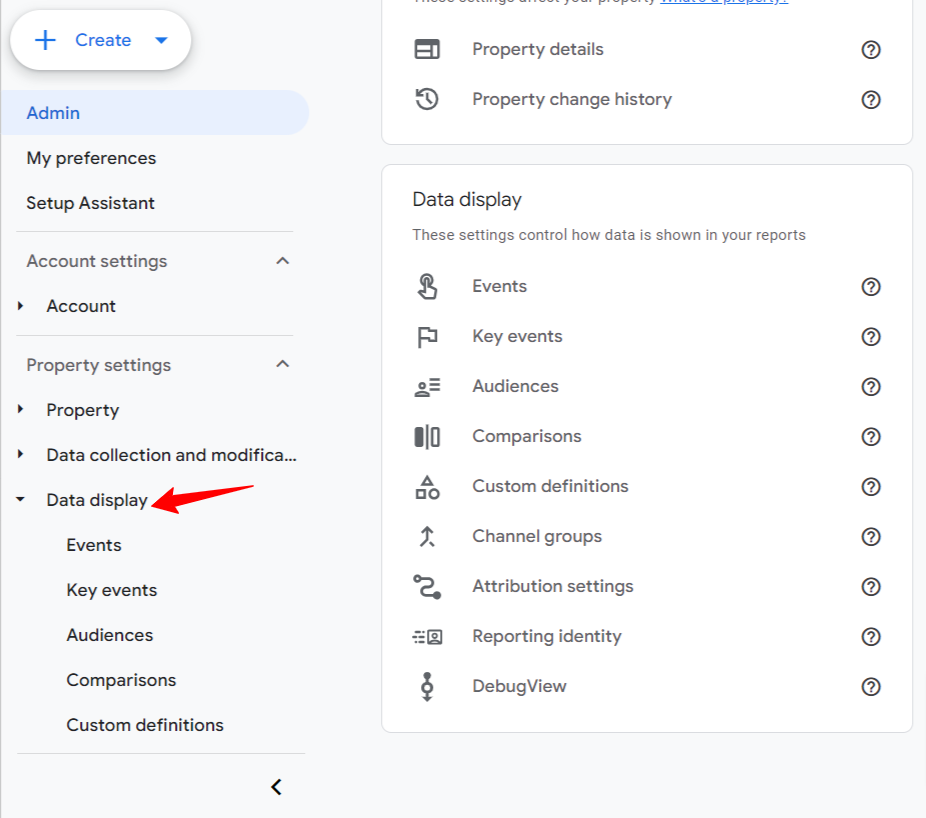Open DebugView
Image resolution: width=926 pixels, height=818 pixels.
pyautogui.click(x=519, y=687)
